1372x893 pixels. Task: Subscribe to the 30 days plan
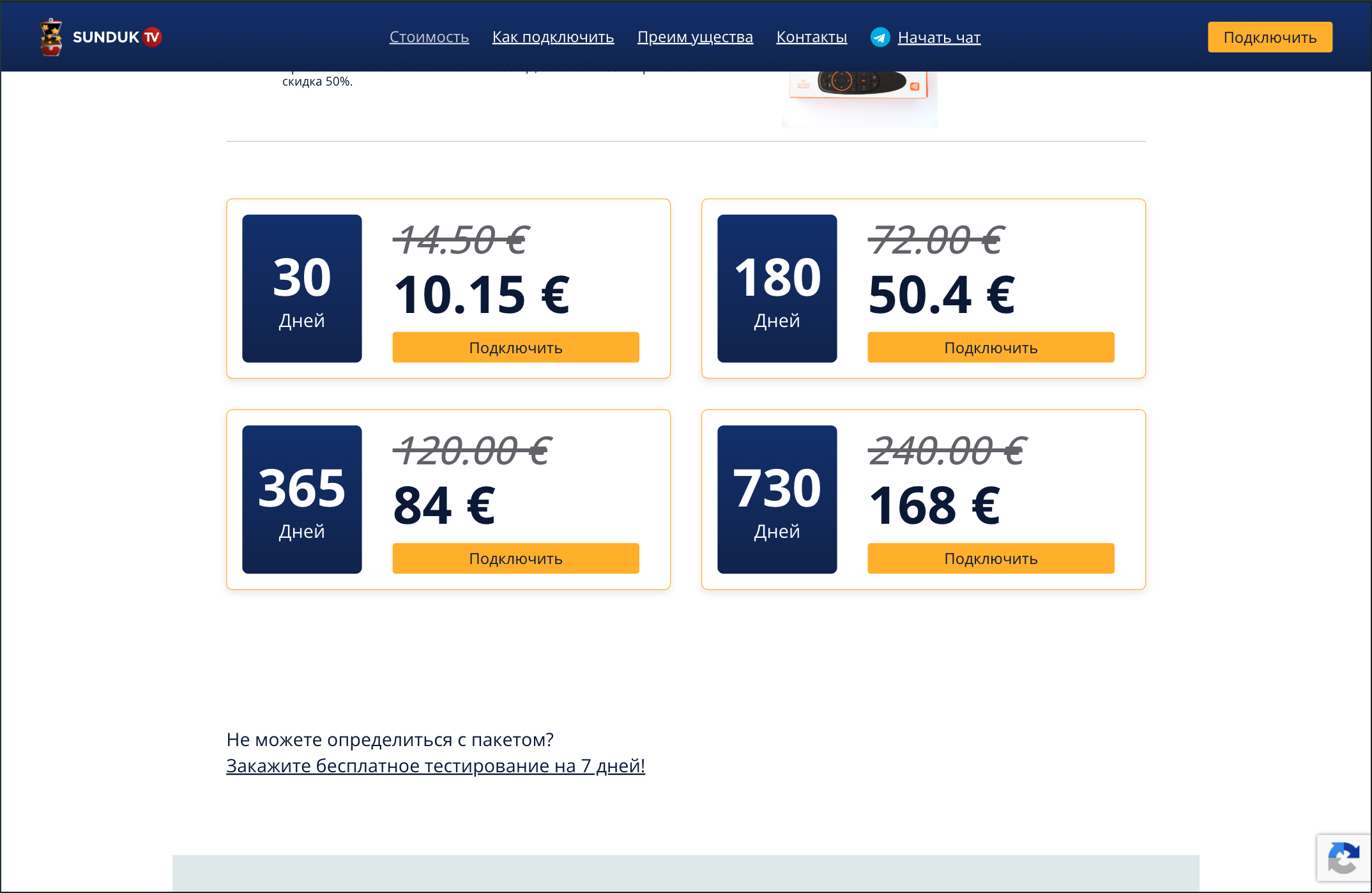point(515,347)
